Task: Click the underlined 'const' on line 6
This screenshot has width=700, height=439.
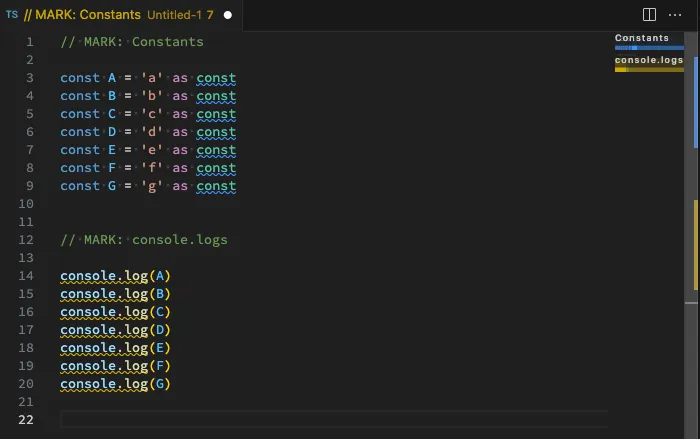Action: point(216,132)
